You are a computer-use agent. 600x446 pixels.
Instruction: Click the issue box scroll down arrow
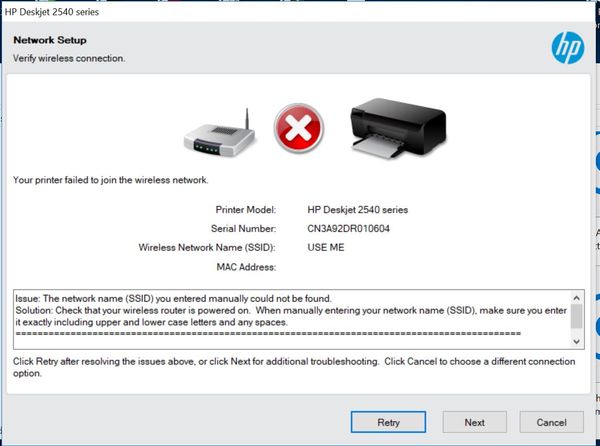coord(576,341)
